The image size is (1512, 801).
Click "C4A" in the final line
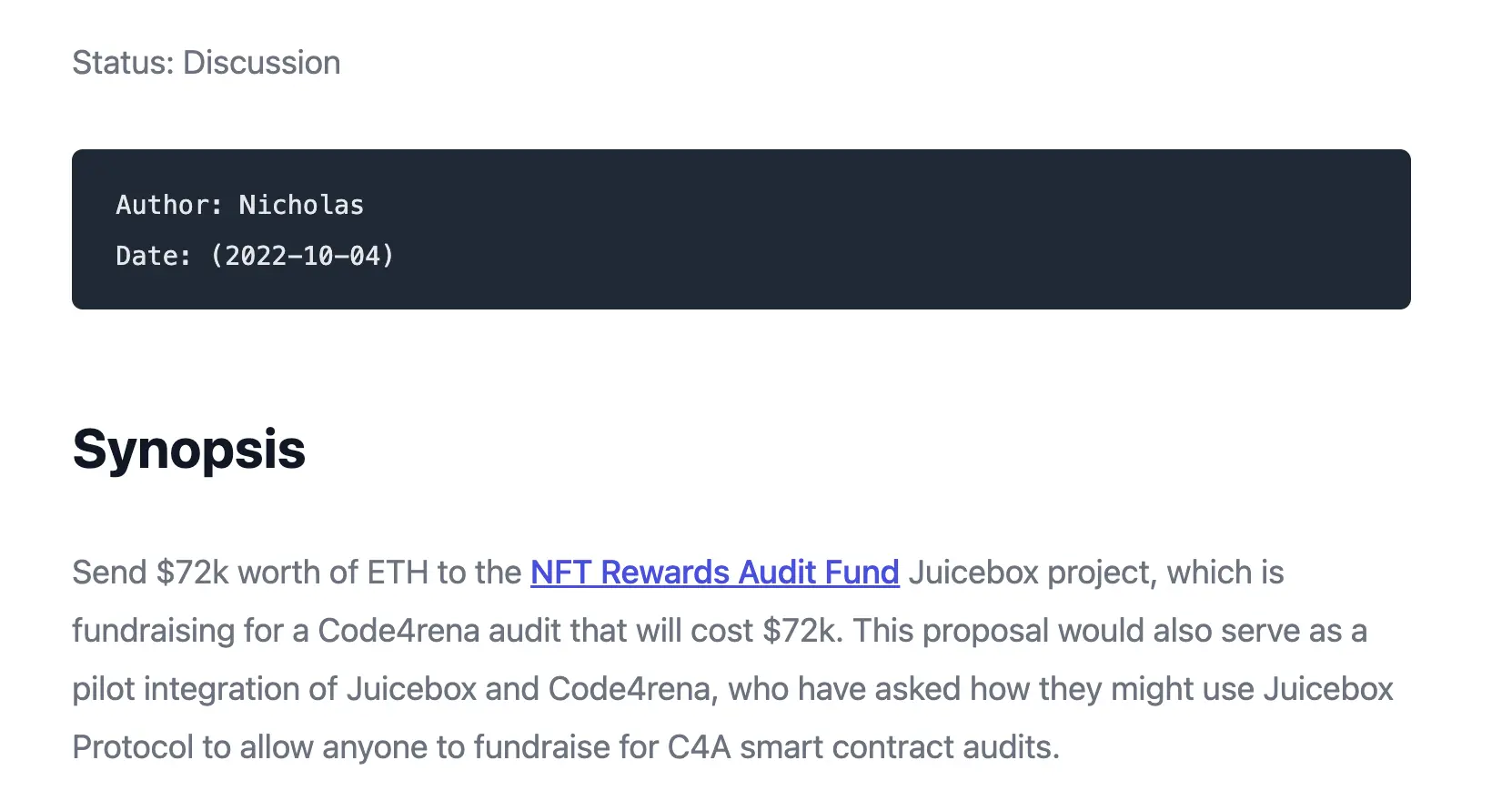[x=699, y=747]
